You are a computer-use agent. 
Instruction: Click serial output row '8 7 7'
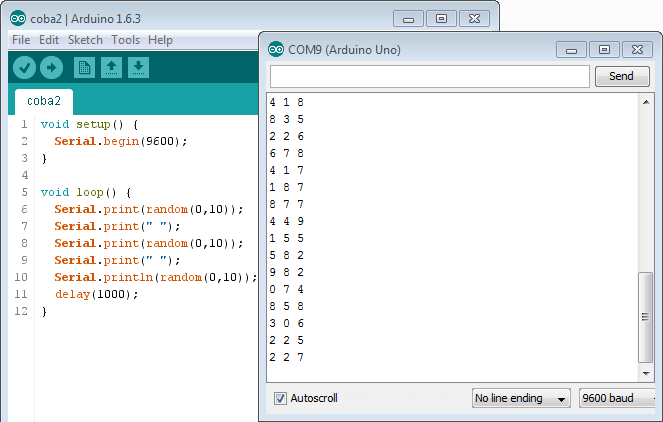click(287, 204)
